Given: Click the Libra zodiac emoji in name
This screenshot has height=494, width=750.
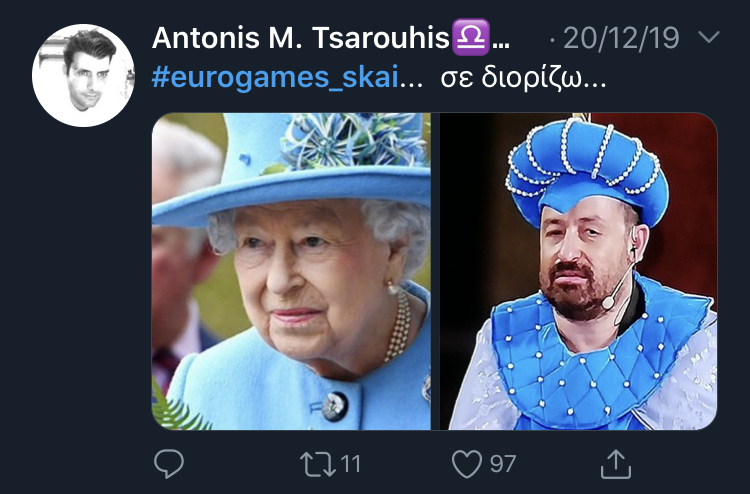Looking at the screenshot, I should 471,37.
